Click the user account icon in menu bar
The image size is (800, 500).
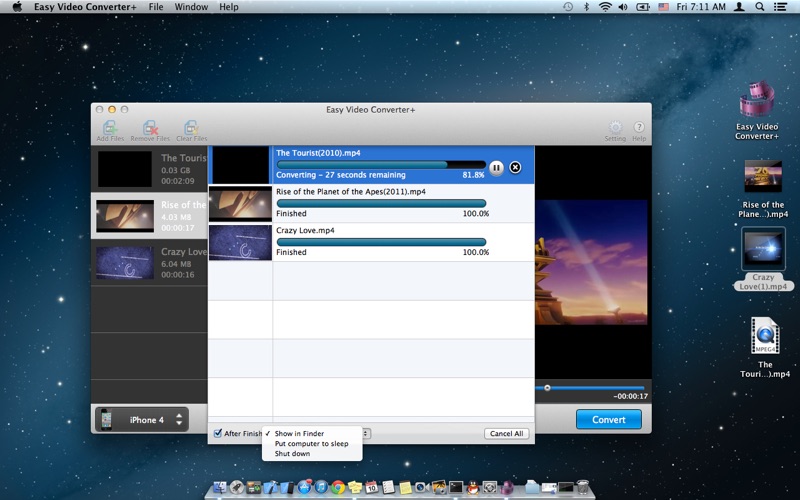click(x=739, y=7)
